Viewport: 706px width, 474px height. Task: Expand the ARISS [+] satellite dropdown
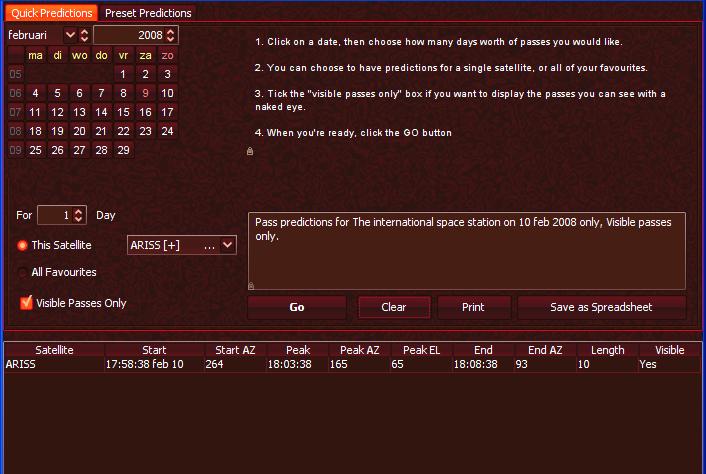[227, 245]
